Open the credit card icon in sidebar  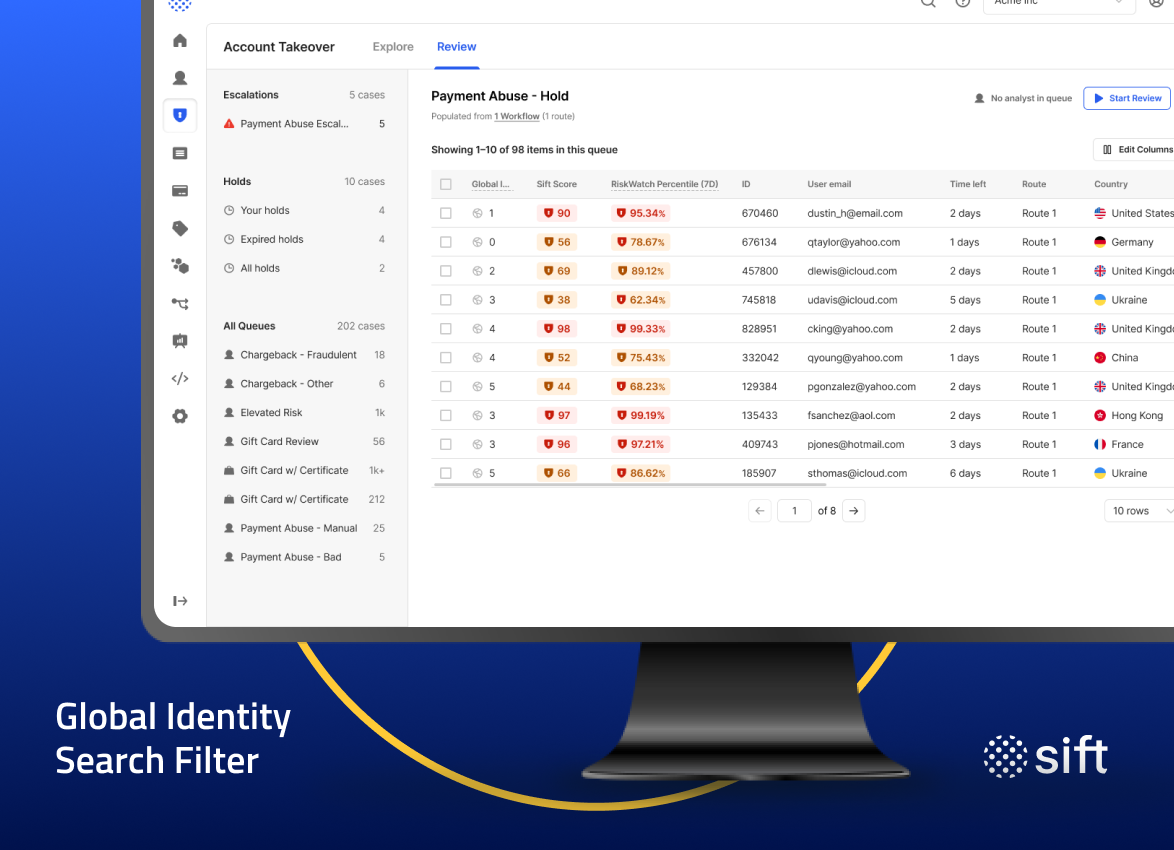click(x=180, y=191)
